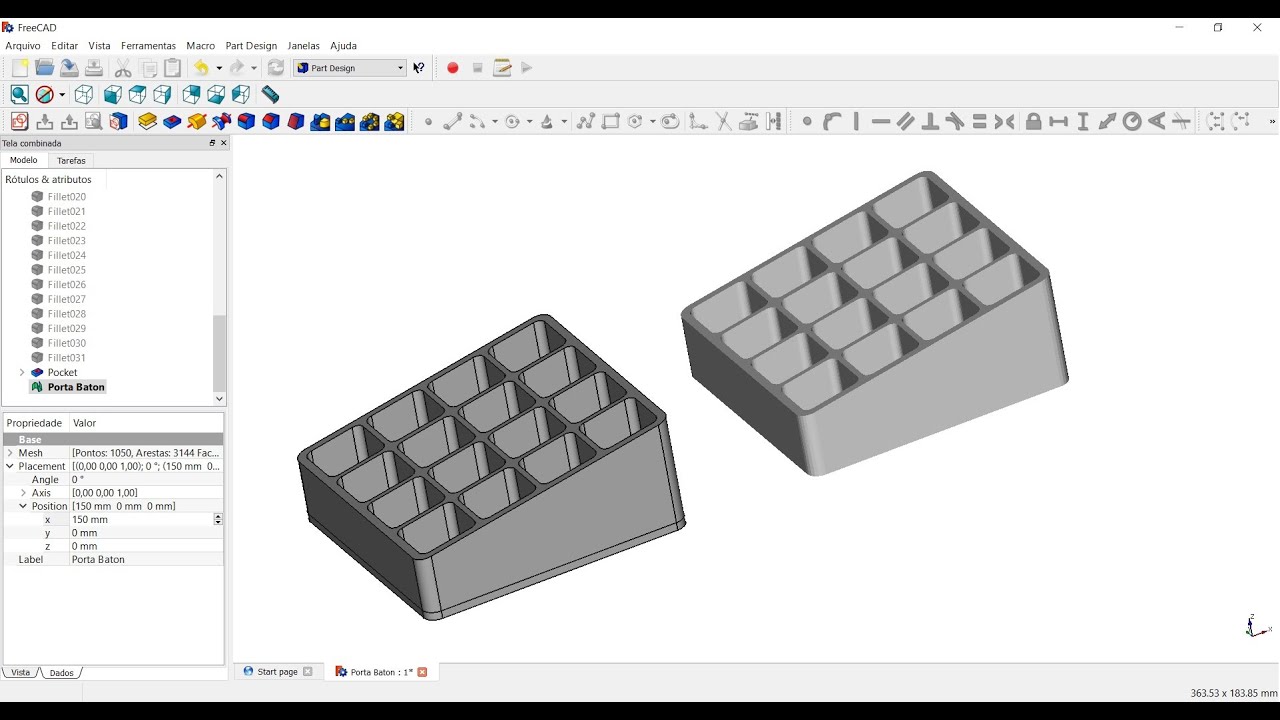
Task: Undo the last action
Action: (x=203, y=68)
